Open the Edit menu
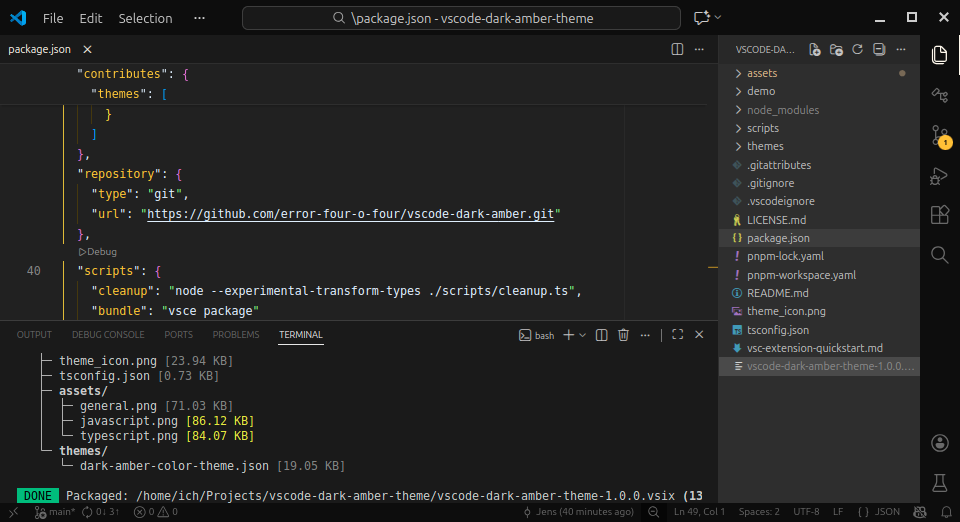The height and width of the screenshot is (522, 960). pos(91,18)
